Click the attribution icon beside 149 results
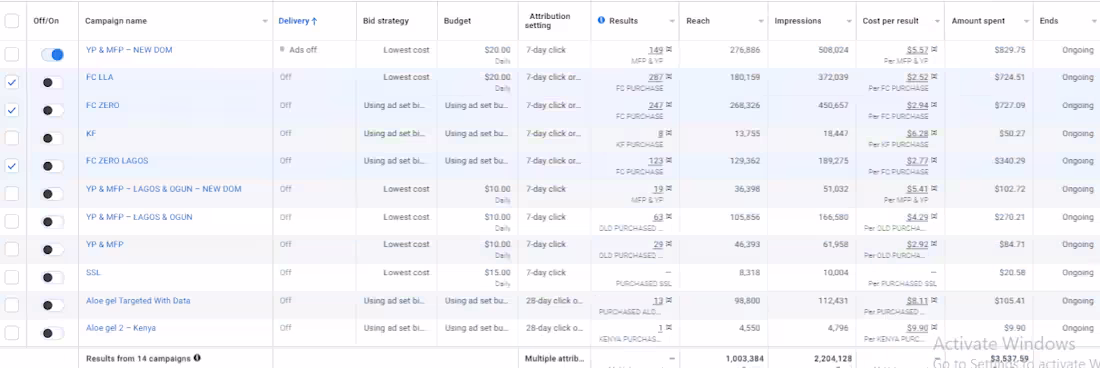The width and height of the screenshot is (1100, 368). (x=669, y=50)
